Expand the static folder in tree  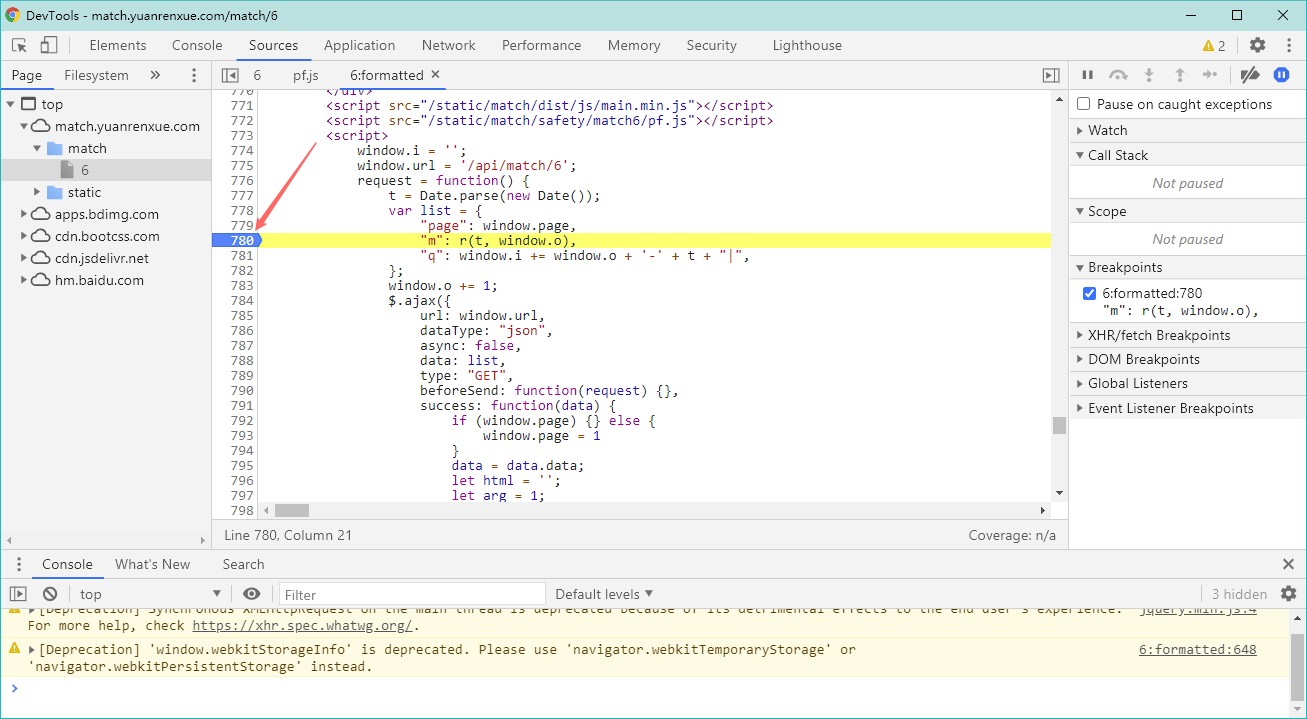(x=38, y=192)
